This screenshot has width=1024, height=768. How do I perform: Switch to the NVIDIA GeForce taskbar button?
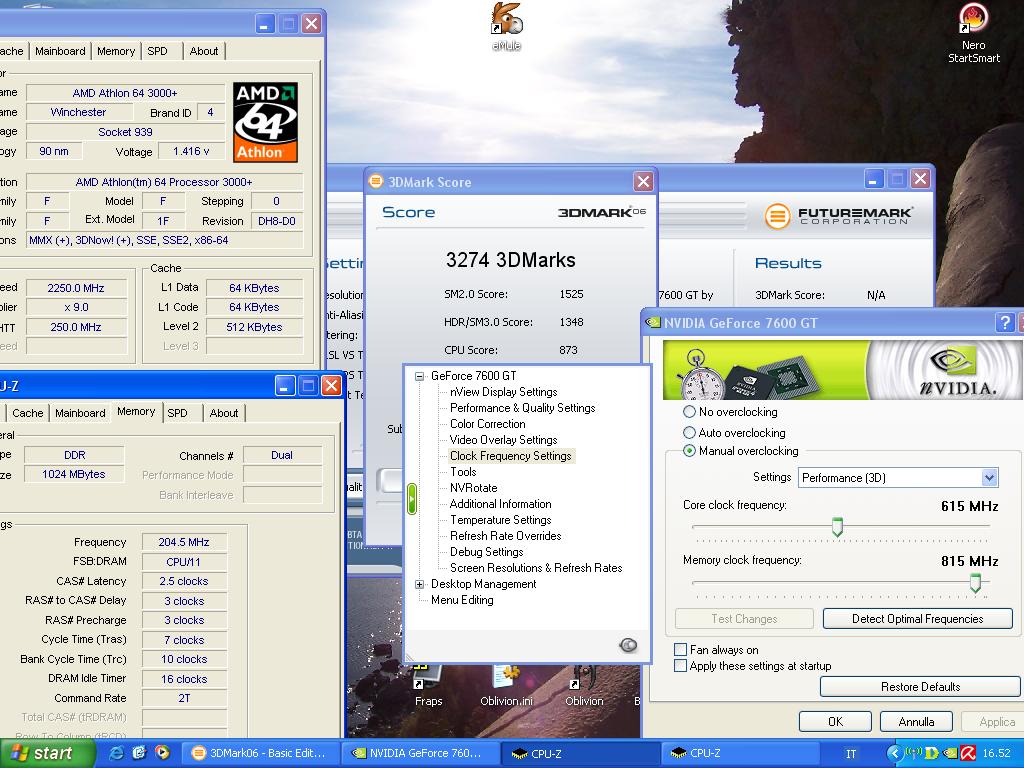pyautogui.click(x=419, y=753)
